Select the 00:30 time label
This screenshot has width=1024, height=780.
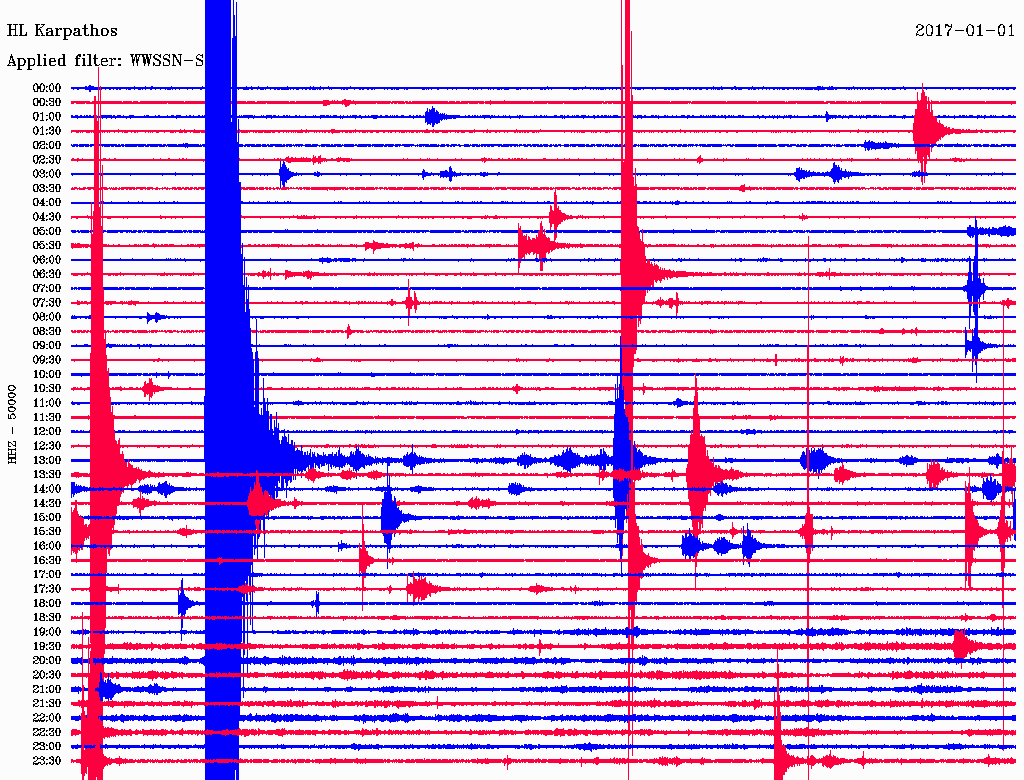[47, 103]
